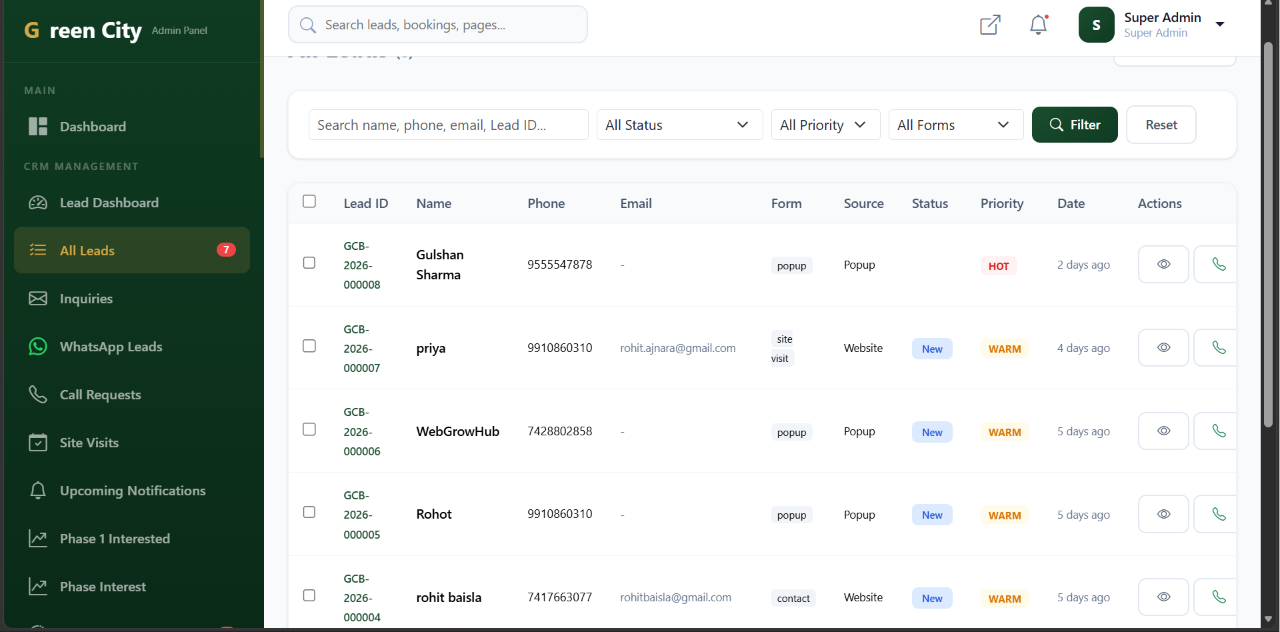This screenshot has height=632, width=1280.
Task: Click the Call Requests phone icon
Action: tap(38, 394)
